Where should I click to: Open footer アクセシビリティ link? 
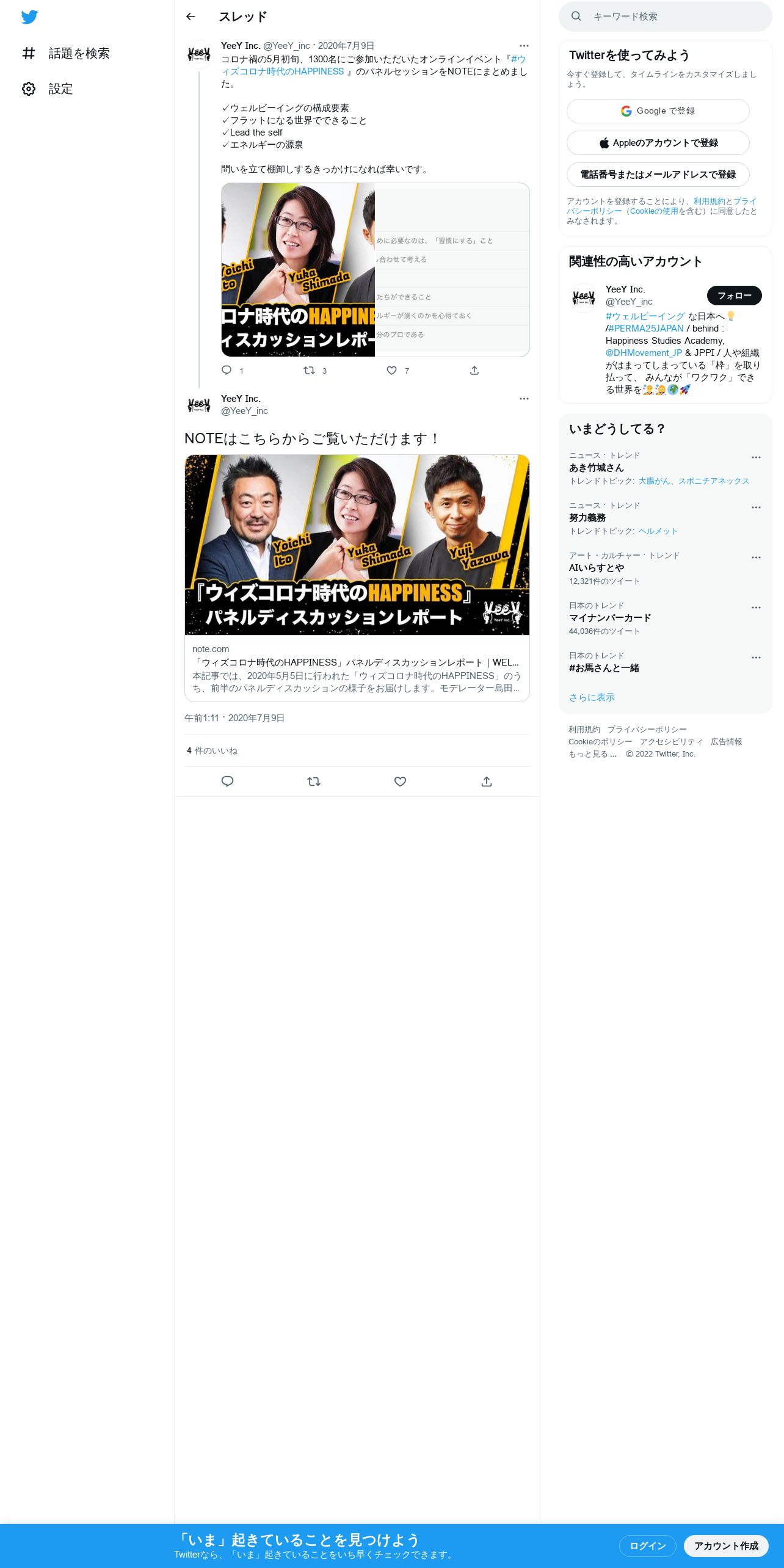pos(672,742)
